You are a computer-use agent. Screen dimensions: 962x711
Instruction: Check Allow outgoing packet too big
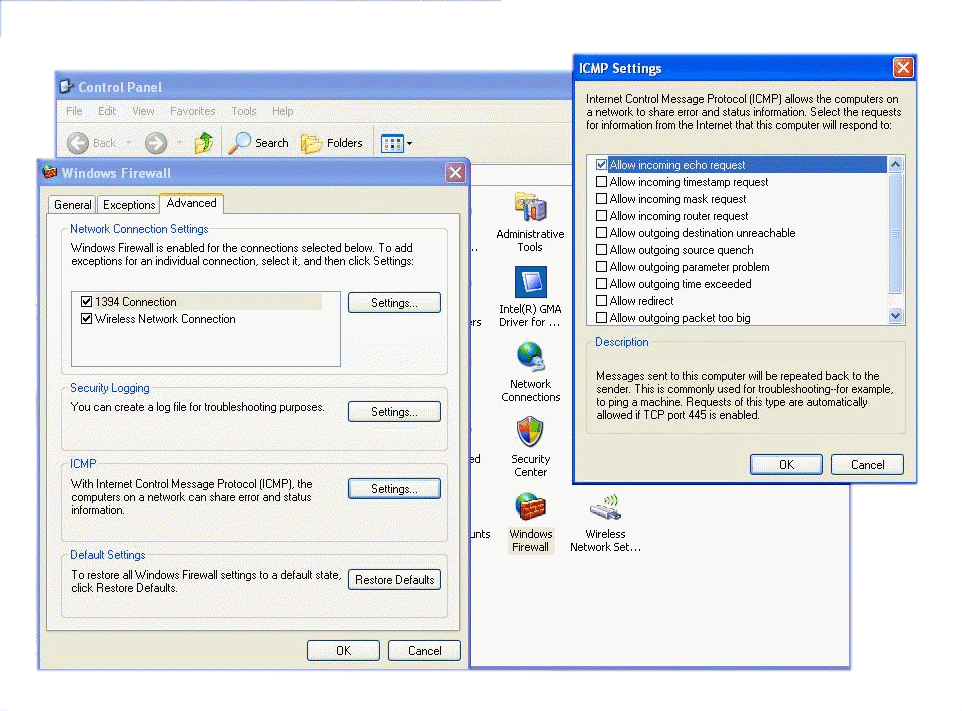(x=601, y=318)
